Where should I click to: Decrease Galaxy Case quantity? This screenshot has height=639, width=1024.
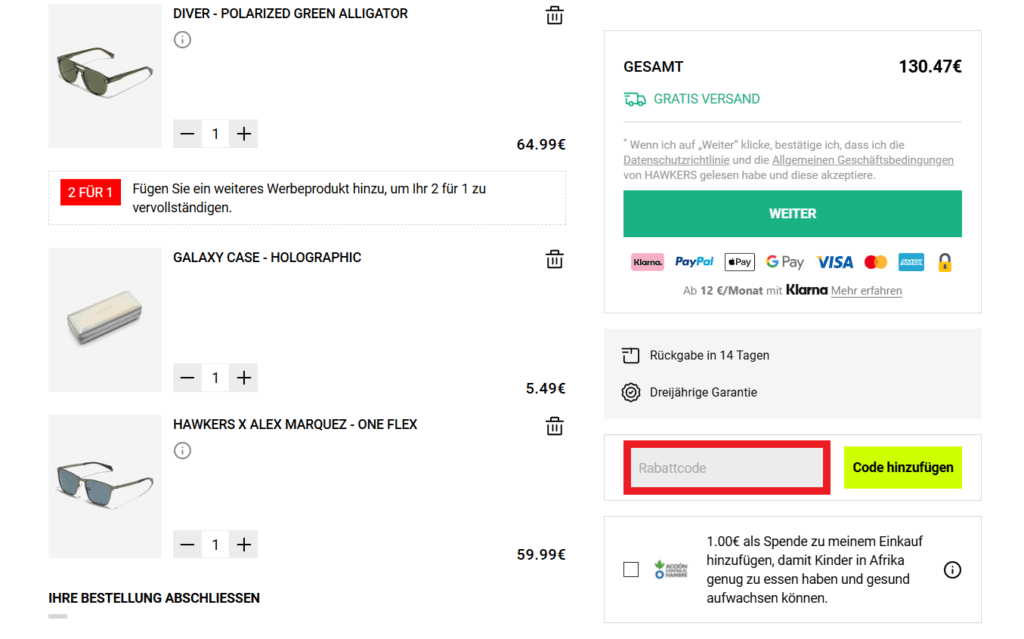pyautogui.click(x=187, y=377)
